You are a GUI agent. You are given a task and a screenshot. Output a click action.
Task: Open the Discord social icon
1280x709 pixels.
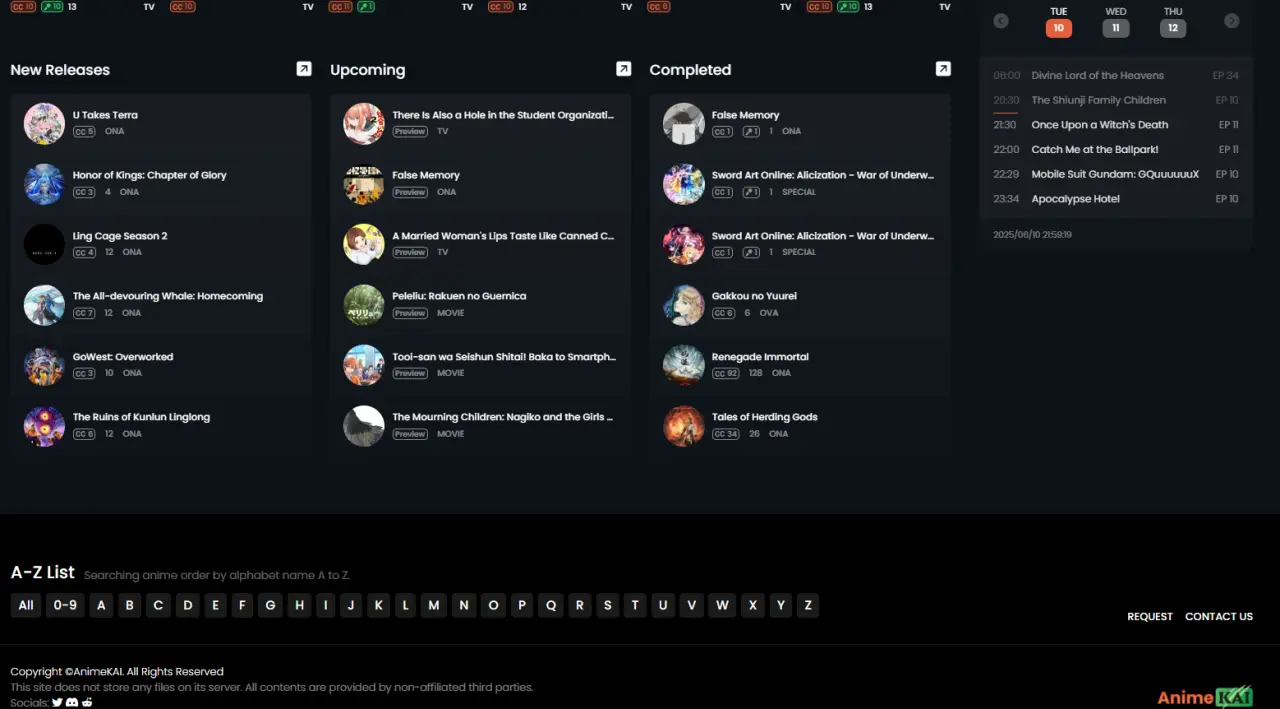72,702
